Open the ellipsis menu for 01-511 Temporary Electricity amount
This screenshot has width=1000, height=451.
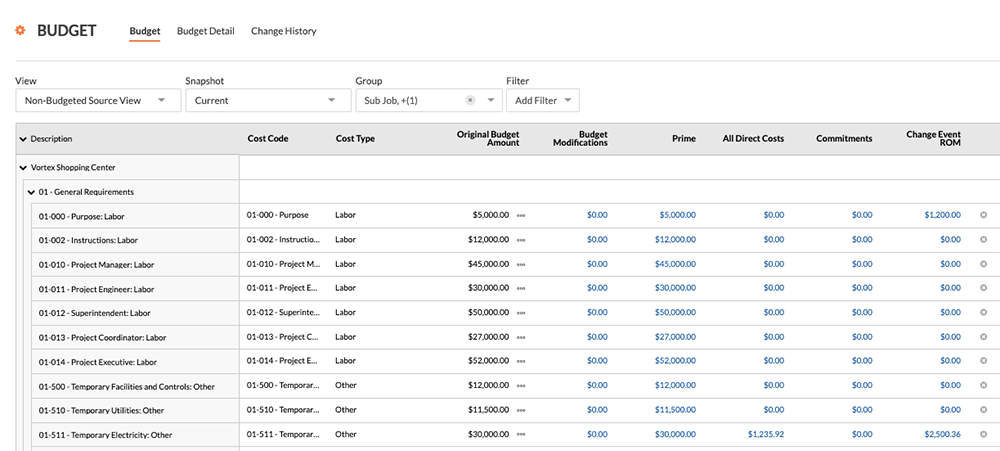[521, 434]
